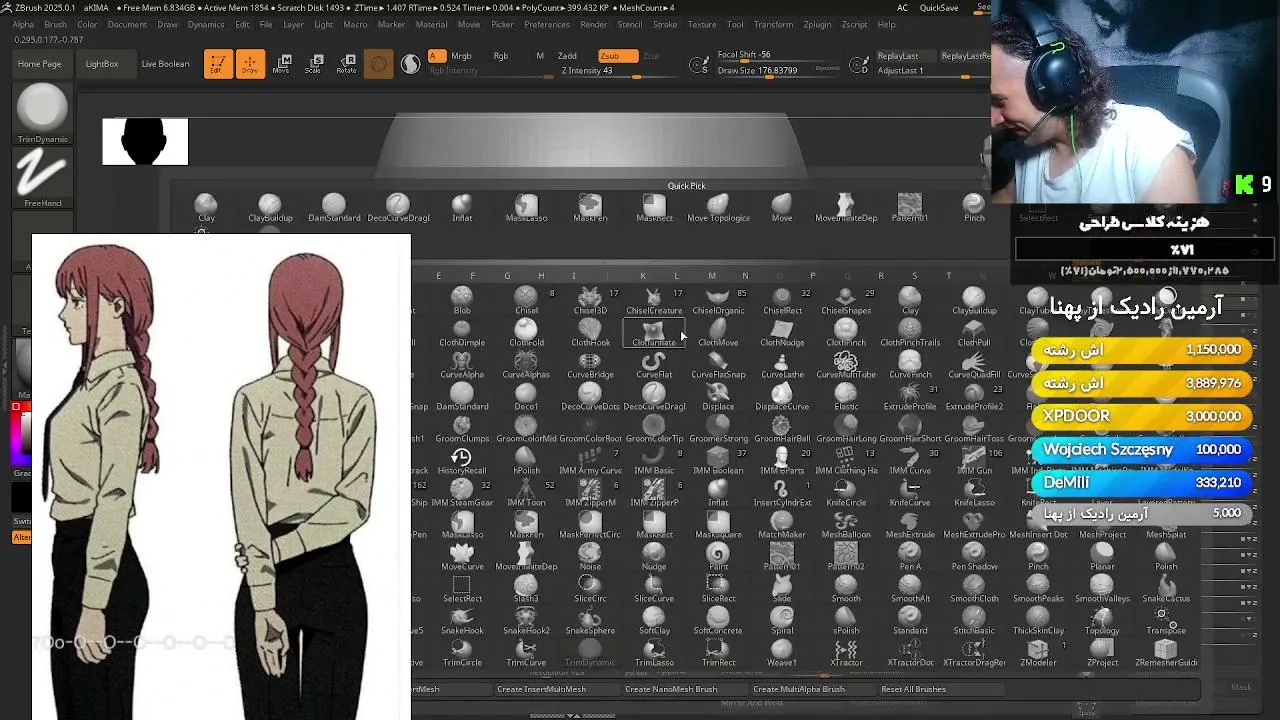
Task: Select the Blob brush
Action: coord(462,301)
